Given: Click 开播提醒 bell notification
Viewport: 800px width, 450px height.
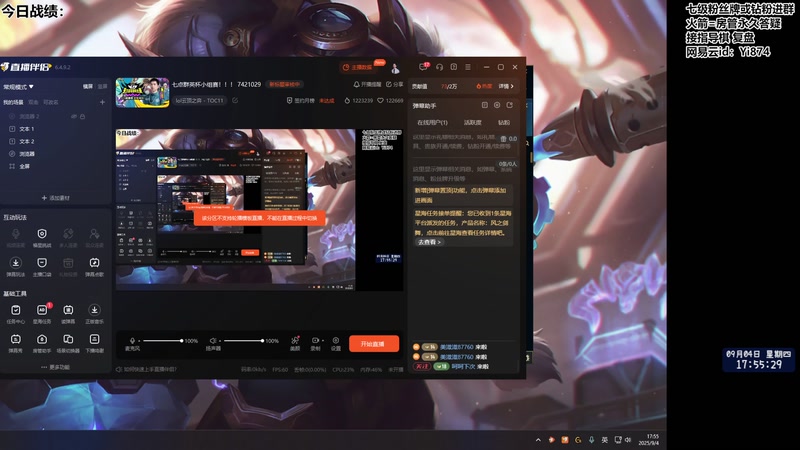Looking at the screenshot, I should point(367,84).
